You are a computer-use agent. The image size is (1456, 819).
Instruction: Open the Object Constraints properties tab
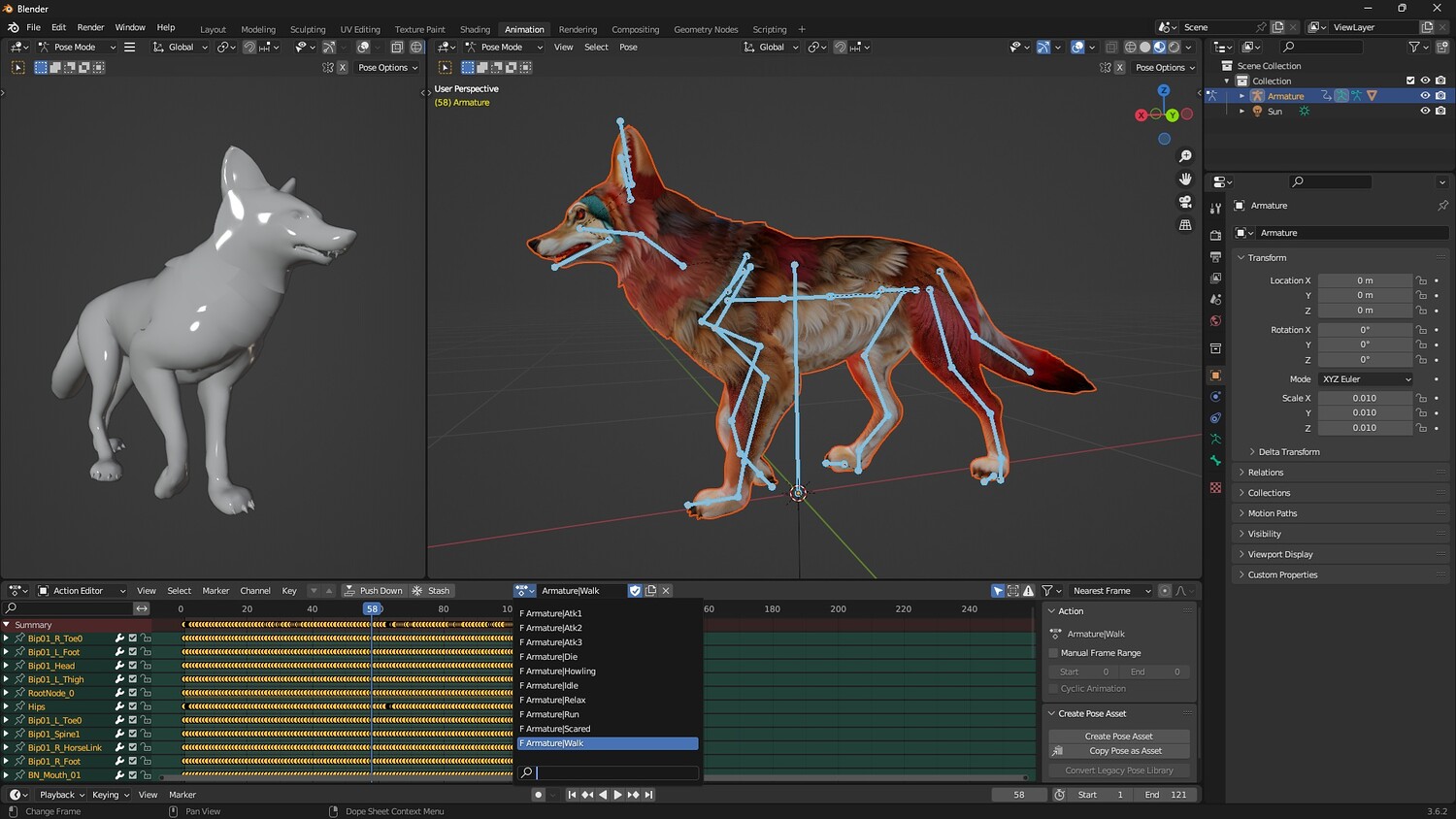(1215, 418)
